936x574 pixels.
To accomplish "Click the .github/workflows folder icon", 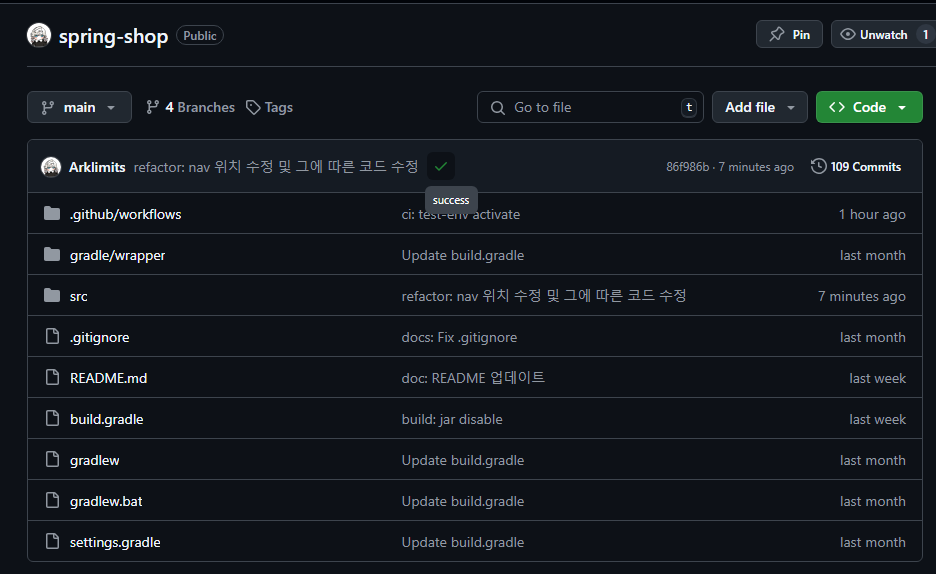I will click(52, 214).
